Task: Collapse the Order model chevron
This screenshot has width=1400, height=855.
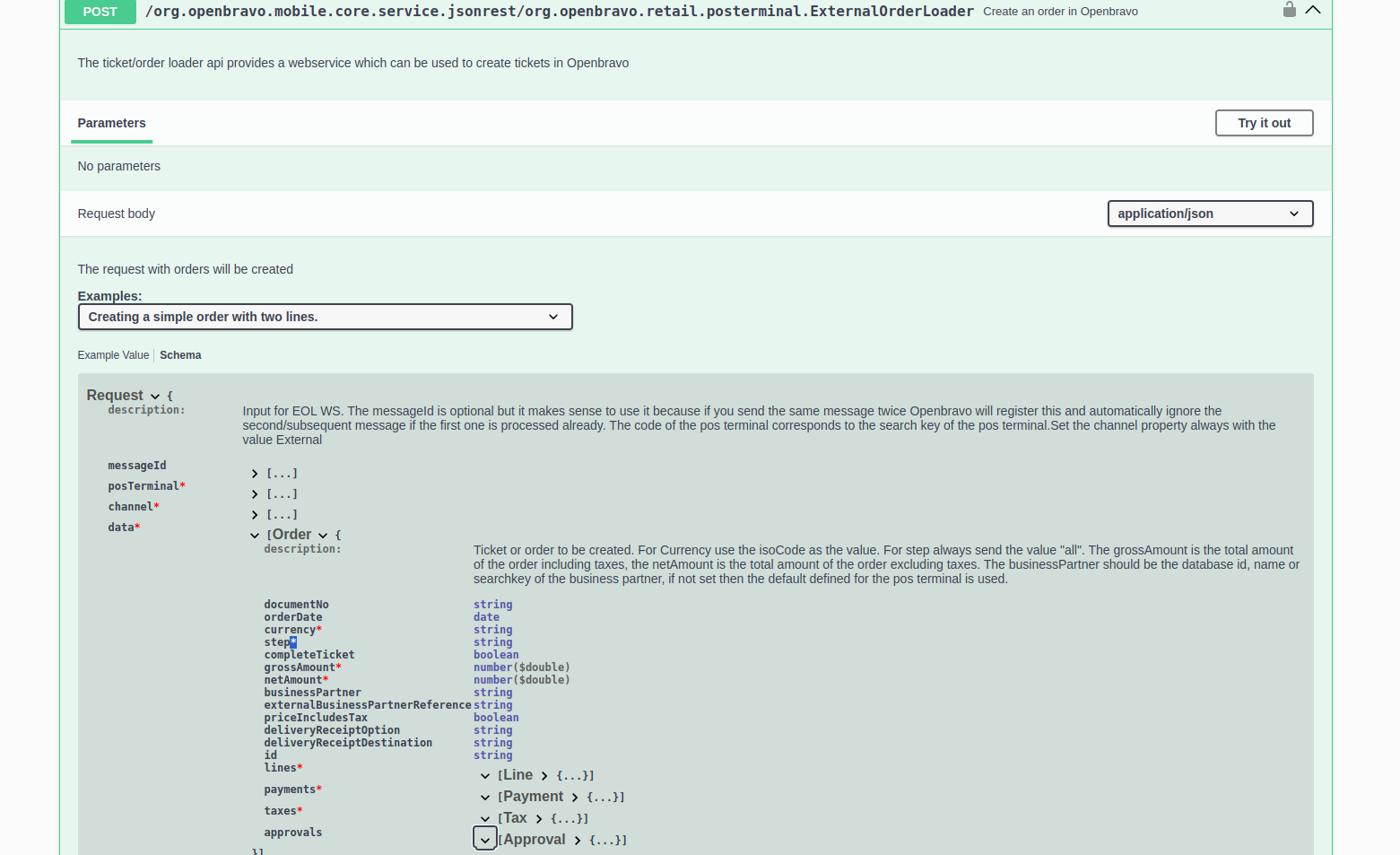Action: [x=323, y=536]
